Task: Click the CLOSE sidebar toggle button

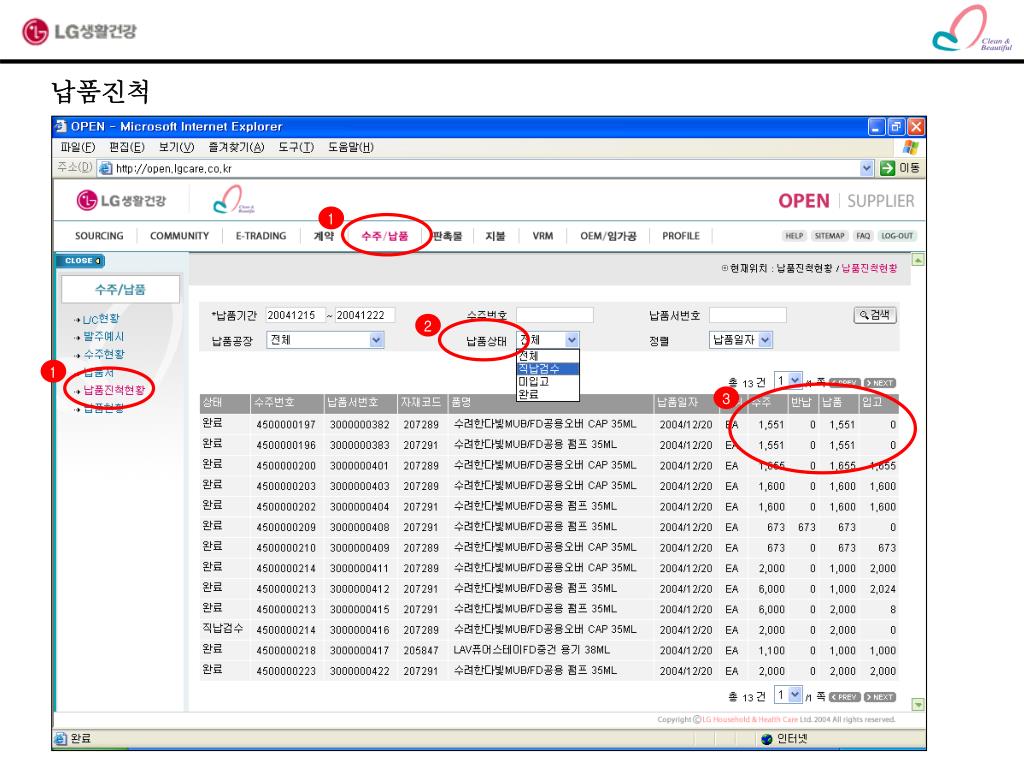Action: [81, 261]
